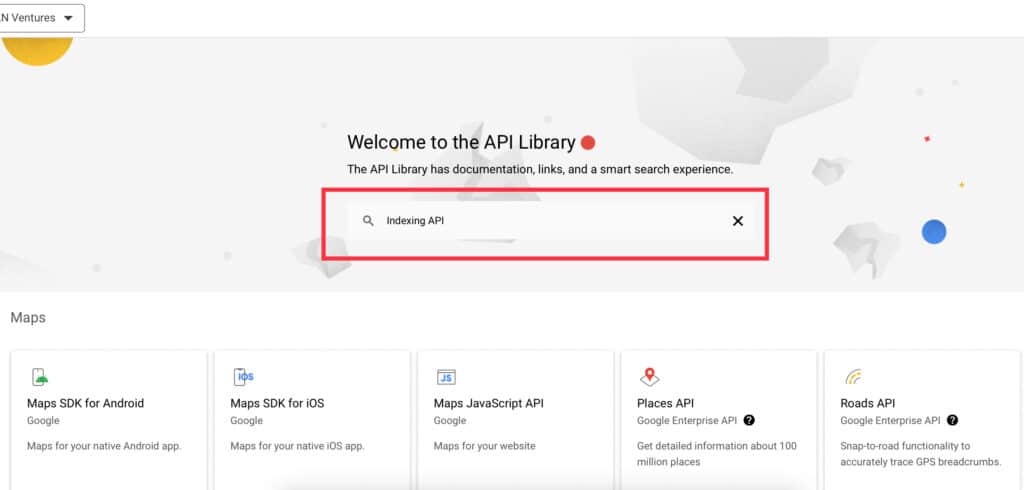Click help icon next to Roads Enterprise API
This screenshot has width=1024, height=490.
click(952, 421)
